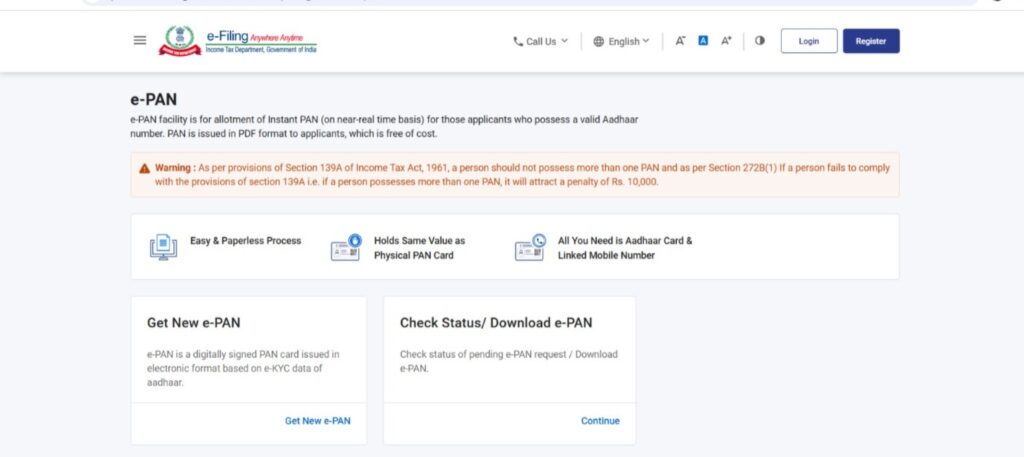This screenshot has width=1024, height=457.
Task: Open the hamburger navigation menu
Action: coord(140,41)
